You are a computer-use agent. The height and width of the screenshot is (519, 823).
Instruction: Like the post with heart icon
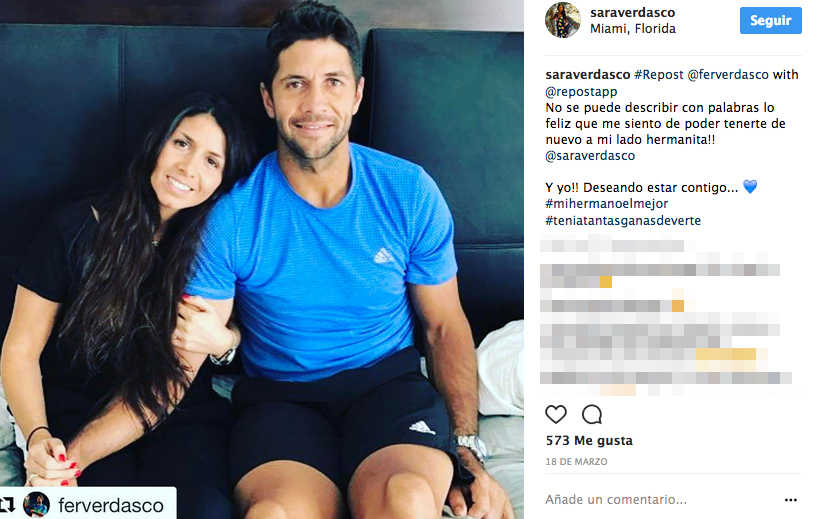pos(556,415)
